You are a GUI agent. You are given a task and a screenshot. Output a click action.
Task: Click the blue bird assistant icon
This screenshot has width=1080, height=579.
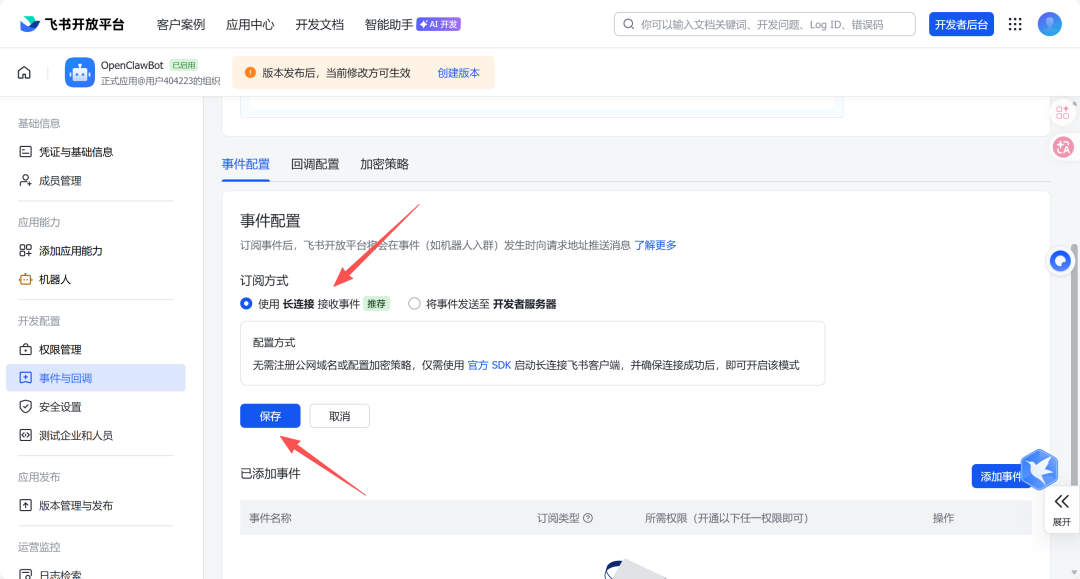(x=1039, y=470)
